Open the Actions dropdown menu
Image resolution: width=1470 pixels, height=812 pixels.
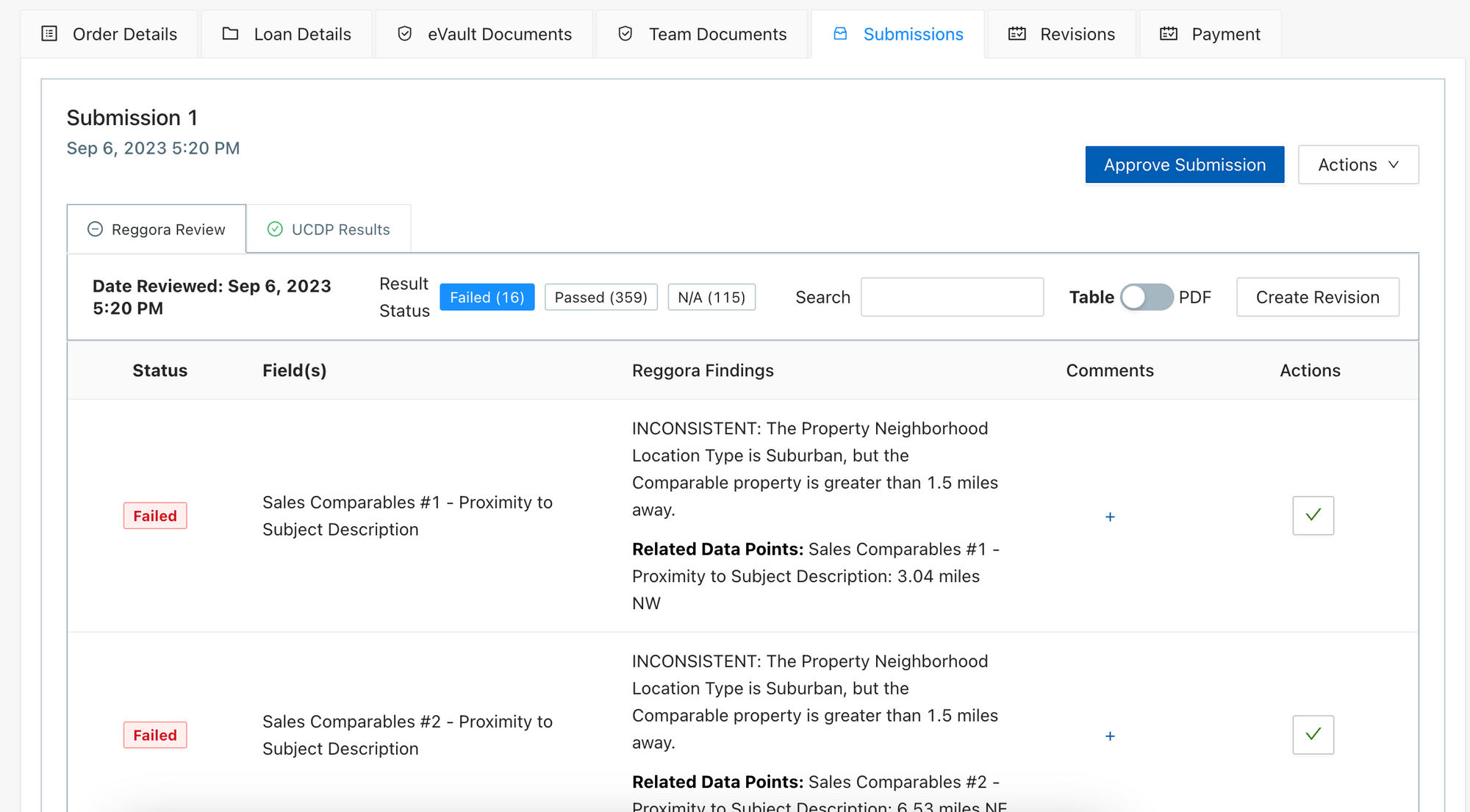(1358, 164)
